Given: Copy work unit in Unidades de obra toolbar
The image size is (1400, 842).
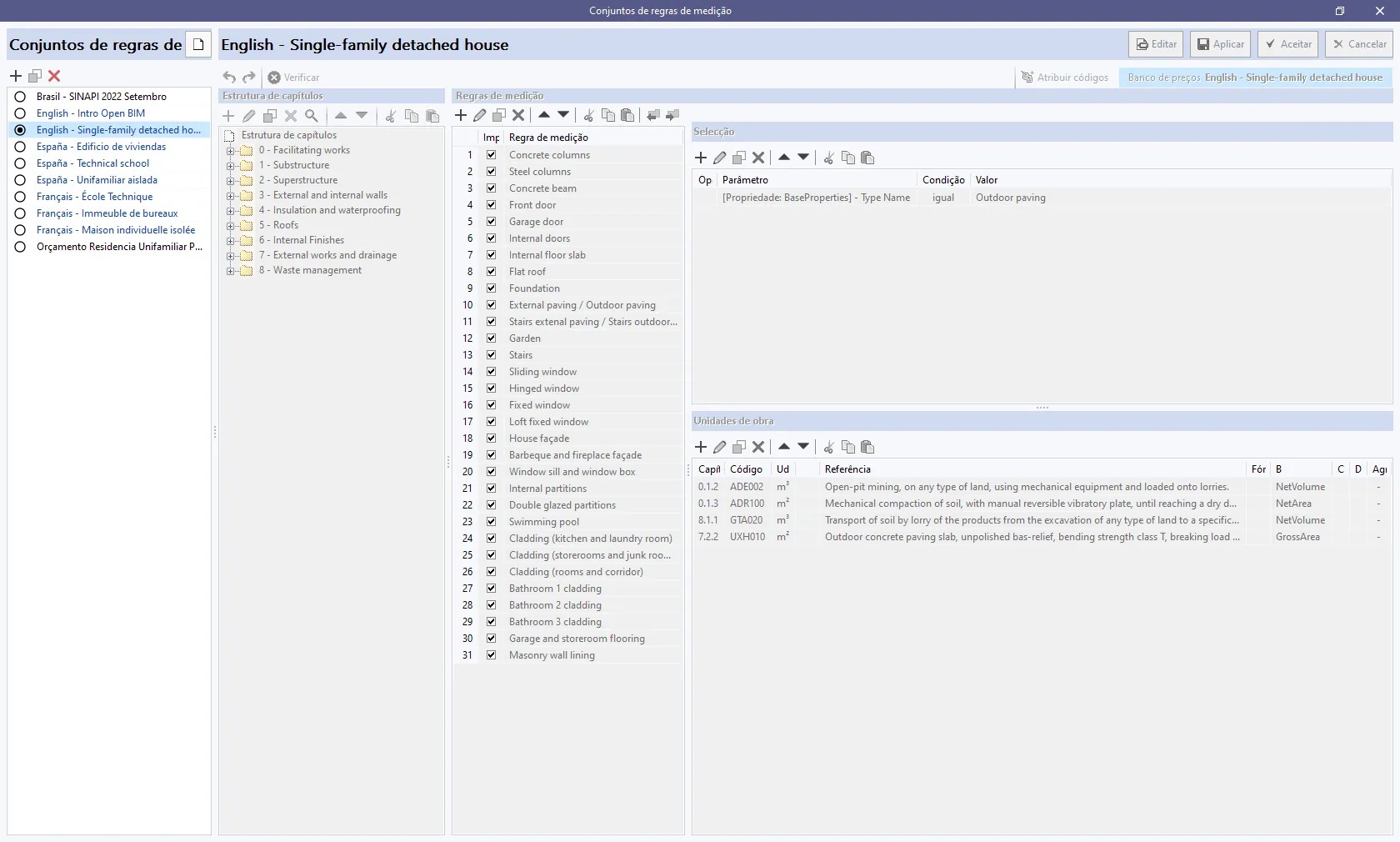Looking at the screenshot, I should [848, 447].
